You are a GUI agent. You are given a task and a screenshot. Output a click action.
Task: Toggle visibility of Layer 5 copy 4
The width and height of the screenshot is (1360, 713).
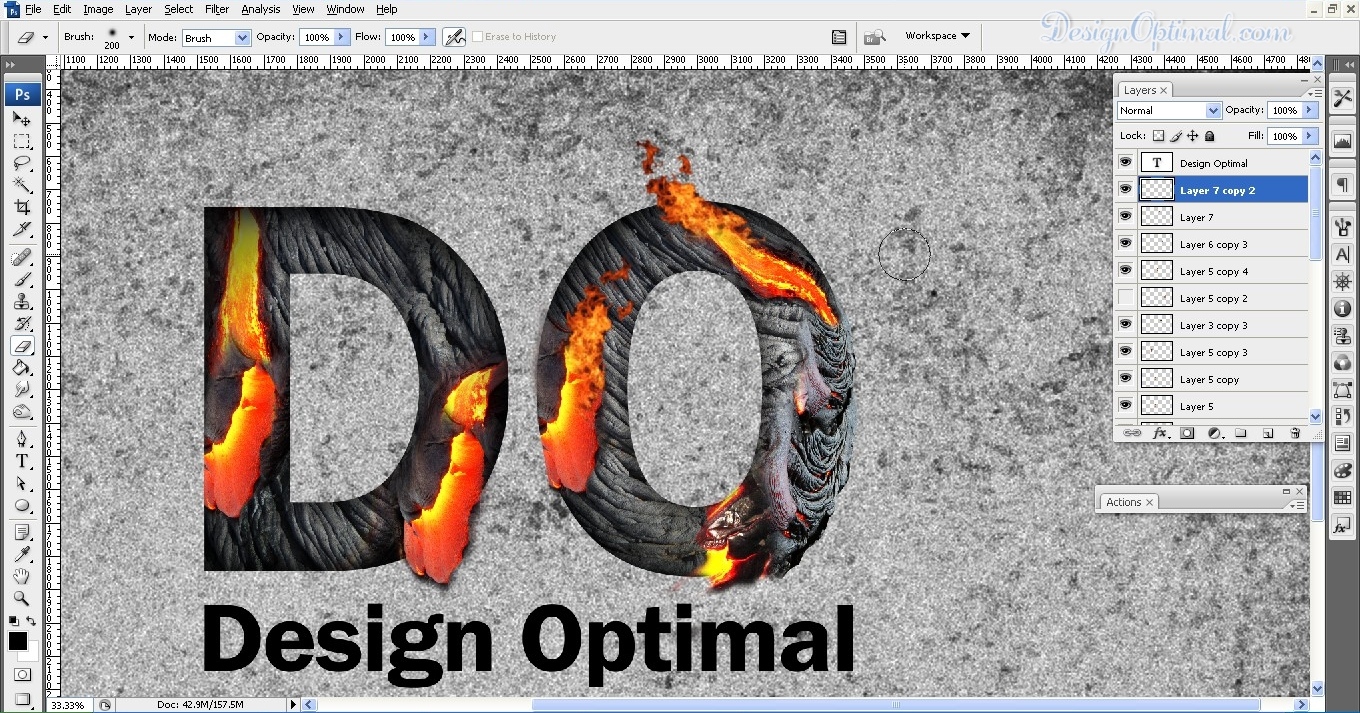click(x=1126, y=271)
